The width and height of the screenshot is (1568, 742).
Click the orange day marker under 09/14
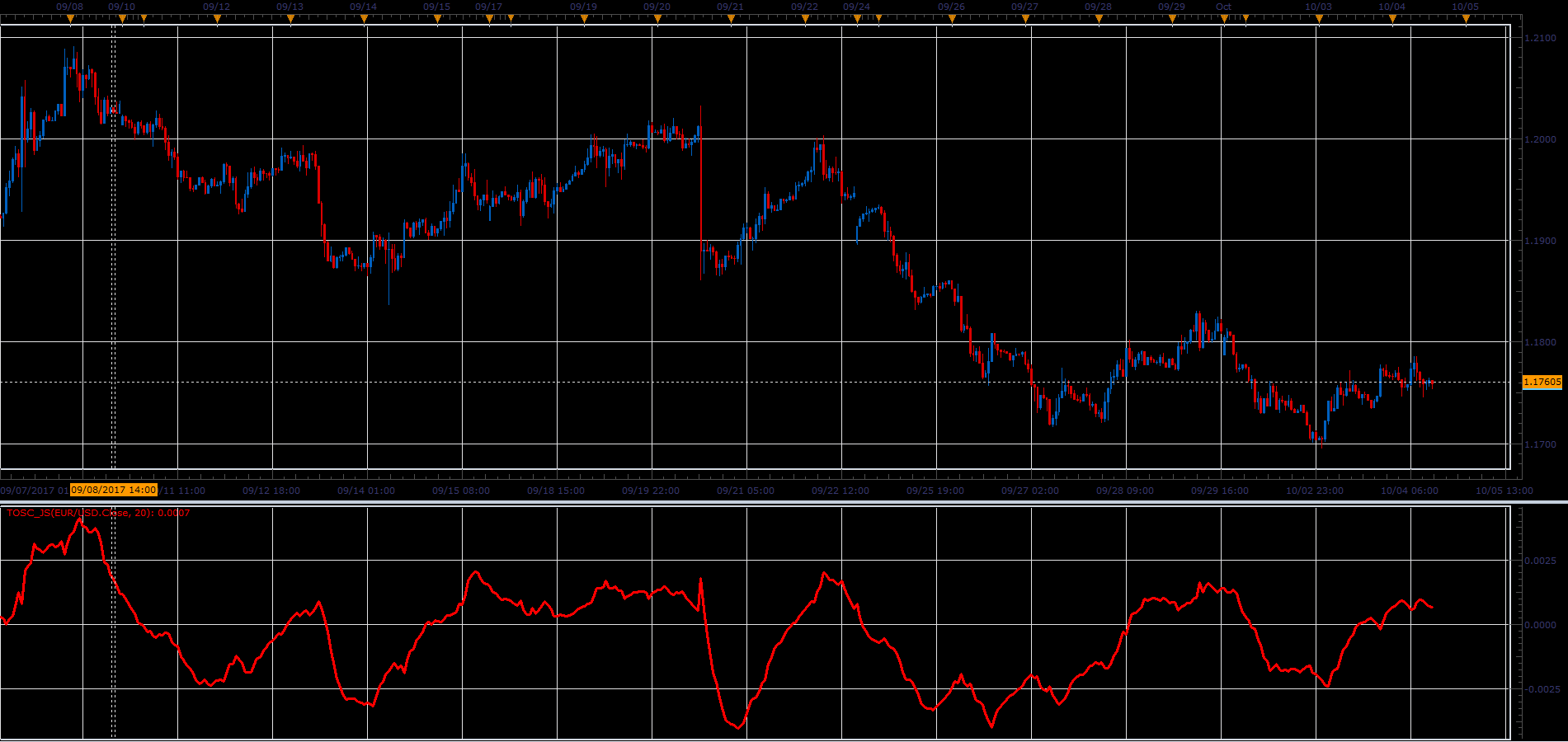click(x=364, y=18)
